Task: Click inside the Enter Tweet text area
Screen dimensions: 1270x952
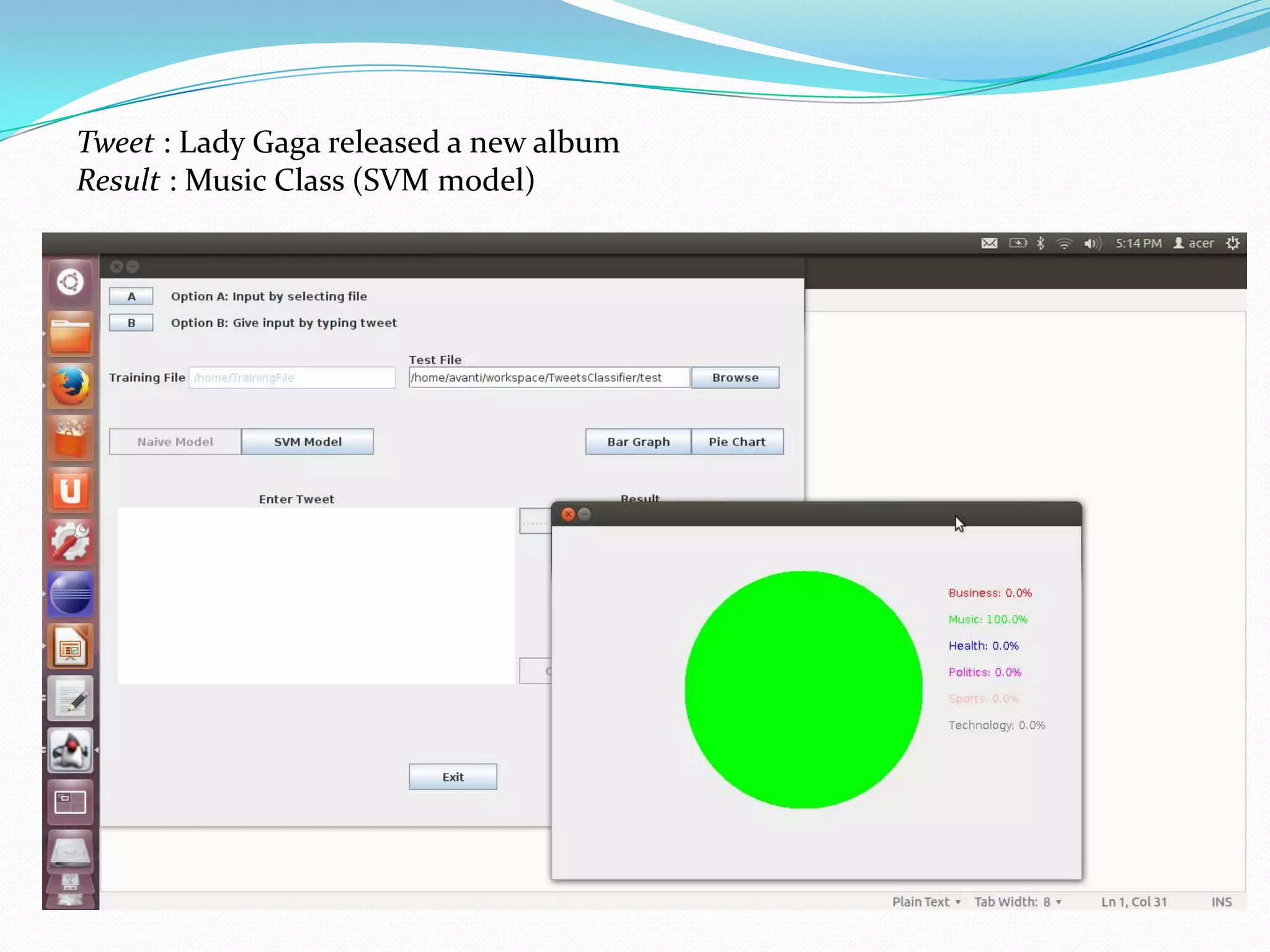Action: pos(316,595)
